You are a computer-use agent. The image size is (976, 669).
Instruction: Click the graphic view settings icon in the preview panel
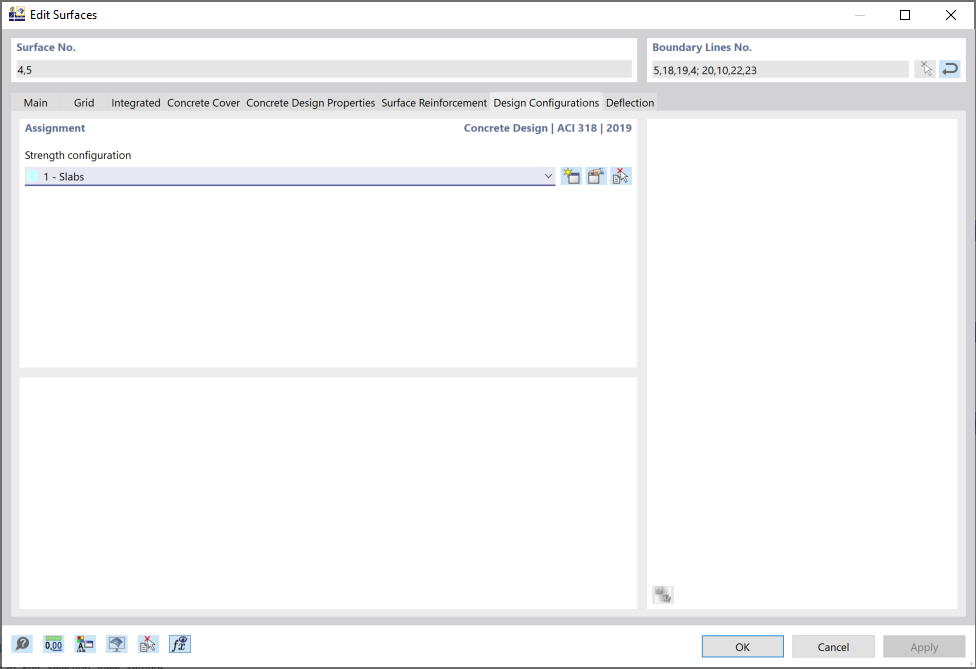coord(663,594)
